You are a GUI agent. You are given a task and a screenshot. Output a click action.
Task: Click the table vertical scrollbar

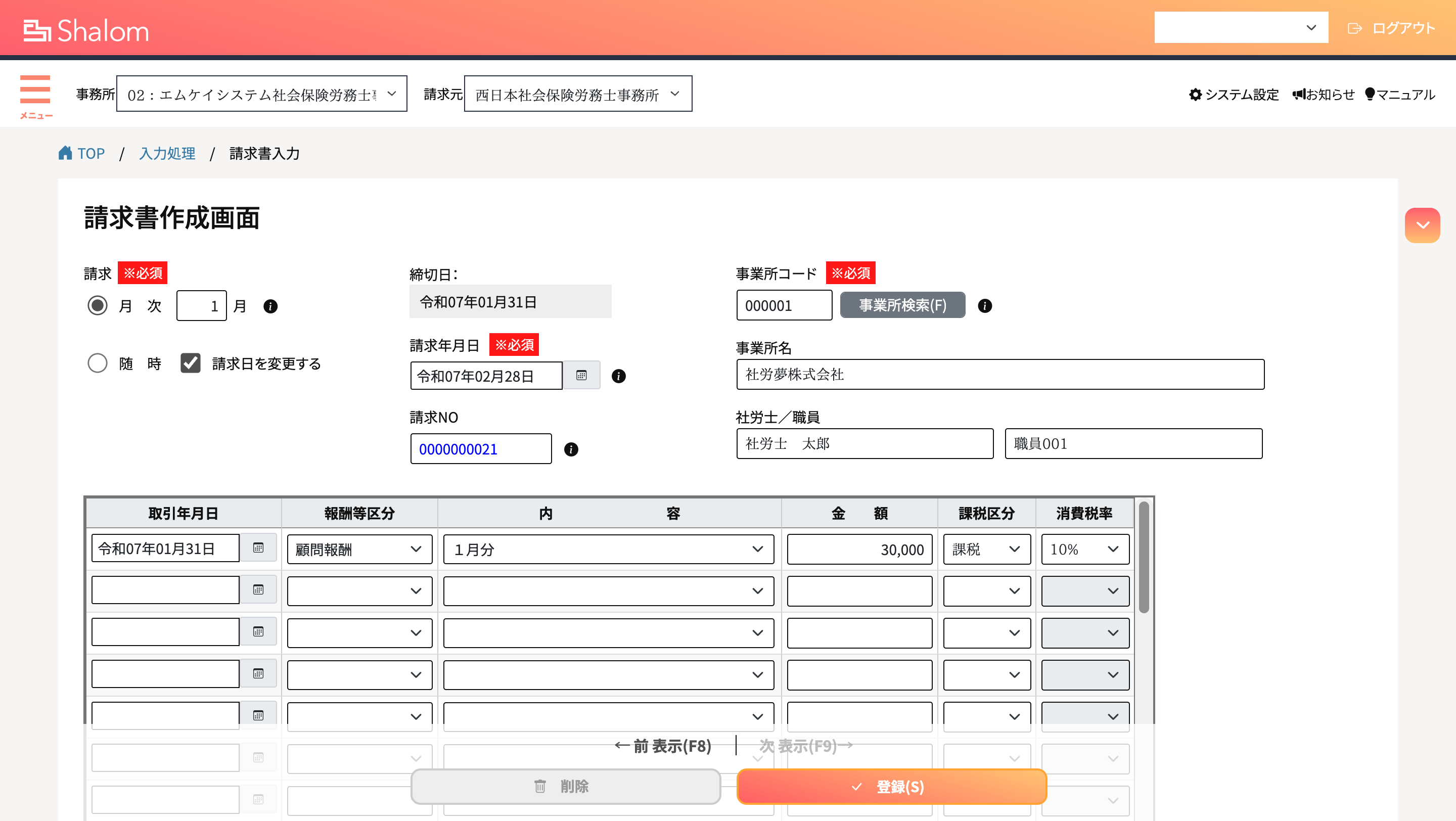point(1144,557)
